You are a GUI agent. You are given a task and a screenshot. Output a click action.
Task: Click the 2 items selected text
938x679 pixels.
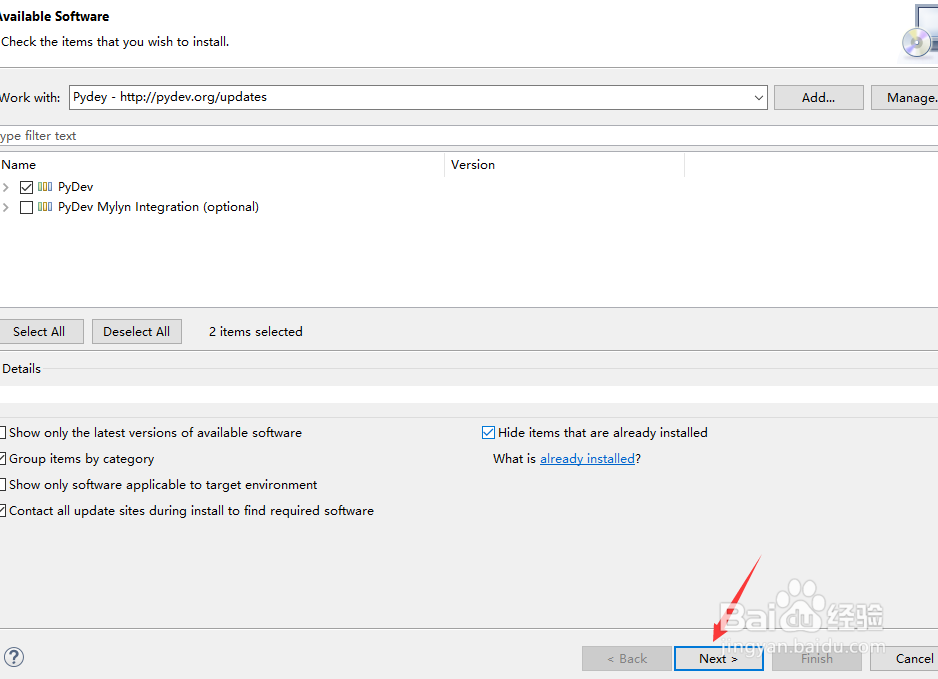pyautogui.click(x=255, y=331)
